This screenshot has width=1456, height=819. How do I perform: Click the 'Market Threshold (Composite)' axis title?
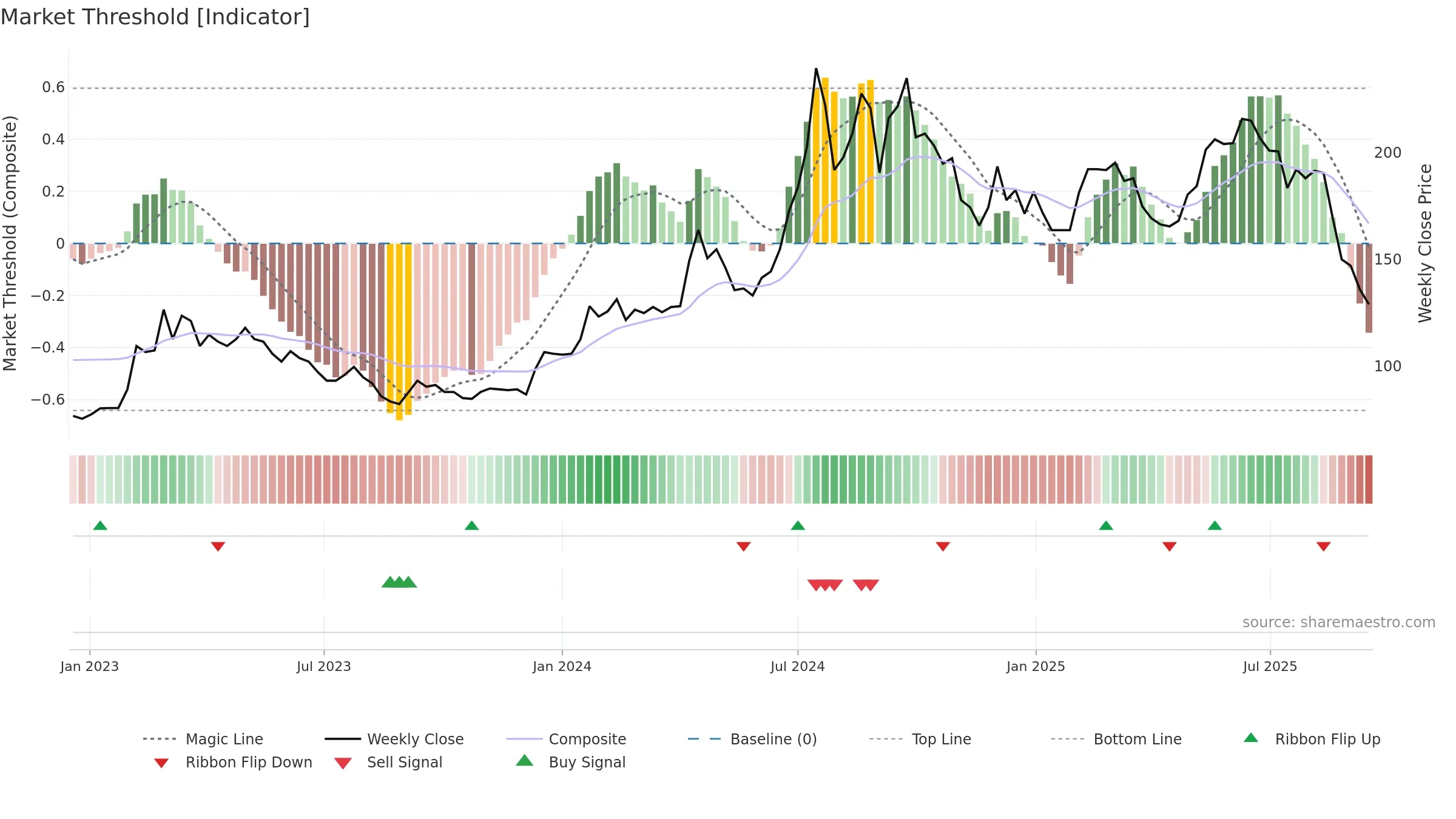(10, 243)
